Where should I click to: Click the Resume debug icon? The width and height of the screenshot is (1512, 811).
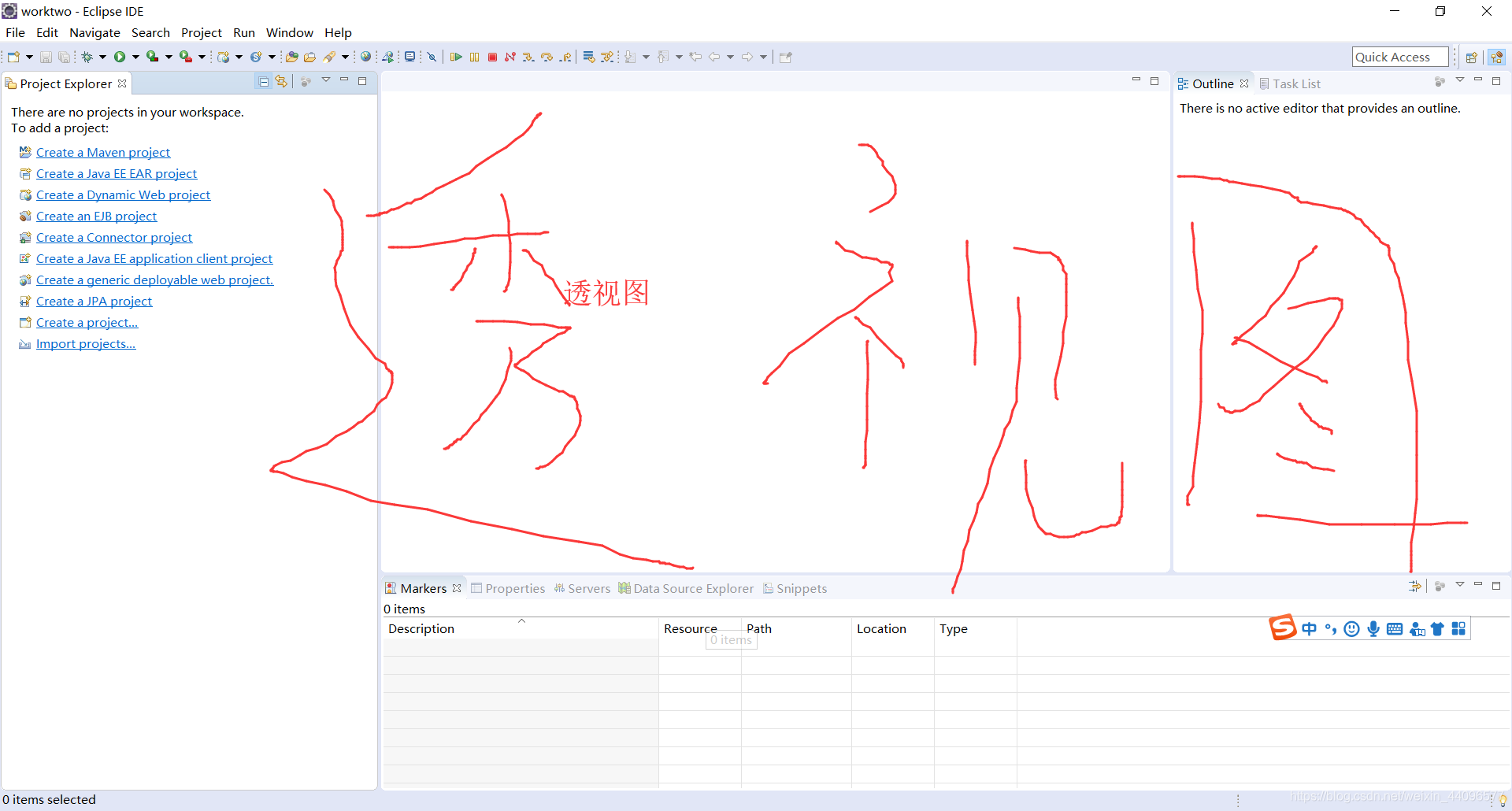pyautogui.click(x=456, y=57)
